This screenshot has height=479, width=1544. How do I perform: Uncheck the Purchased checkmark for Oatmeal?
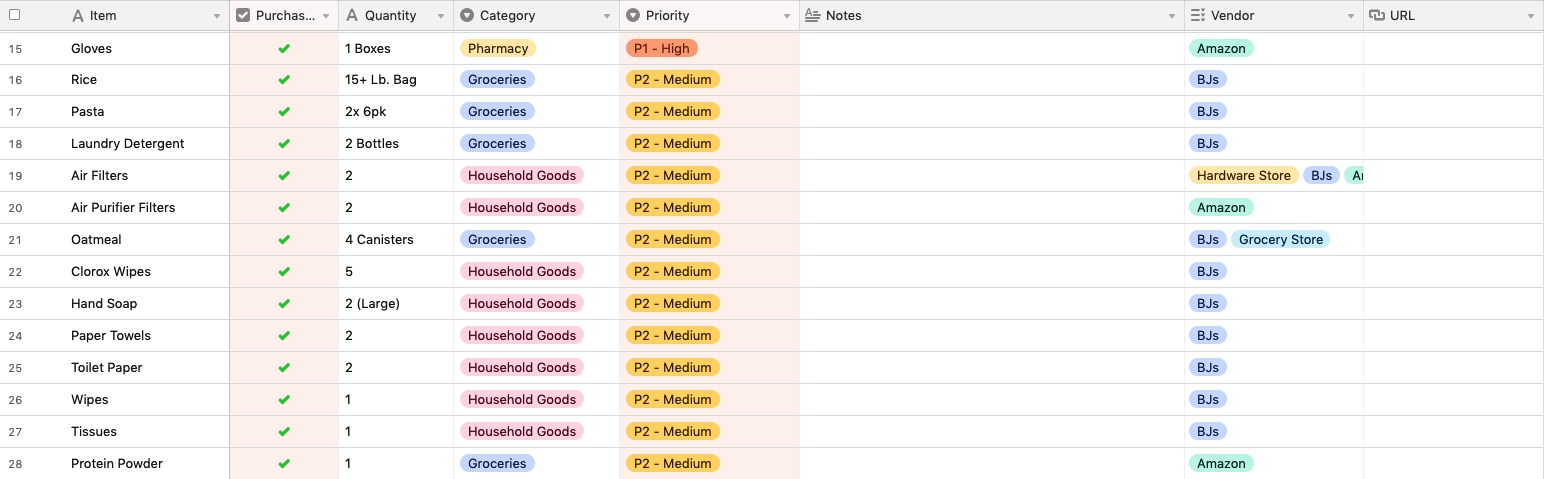coord(284,240)
